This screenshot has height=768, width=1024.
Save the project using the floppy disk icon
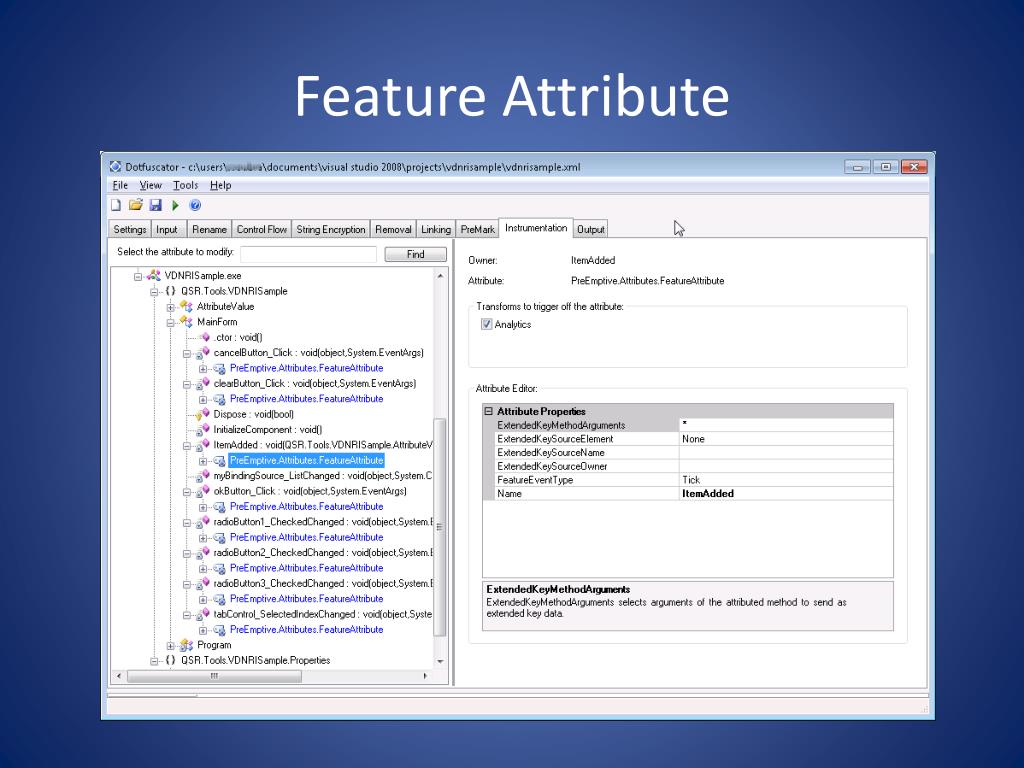pos(155,205)
